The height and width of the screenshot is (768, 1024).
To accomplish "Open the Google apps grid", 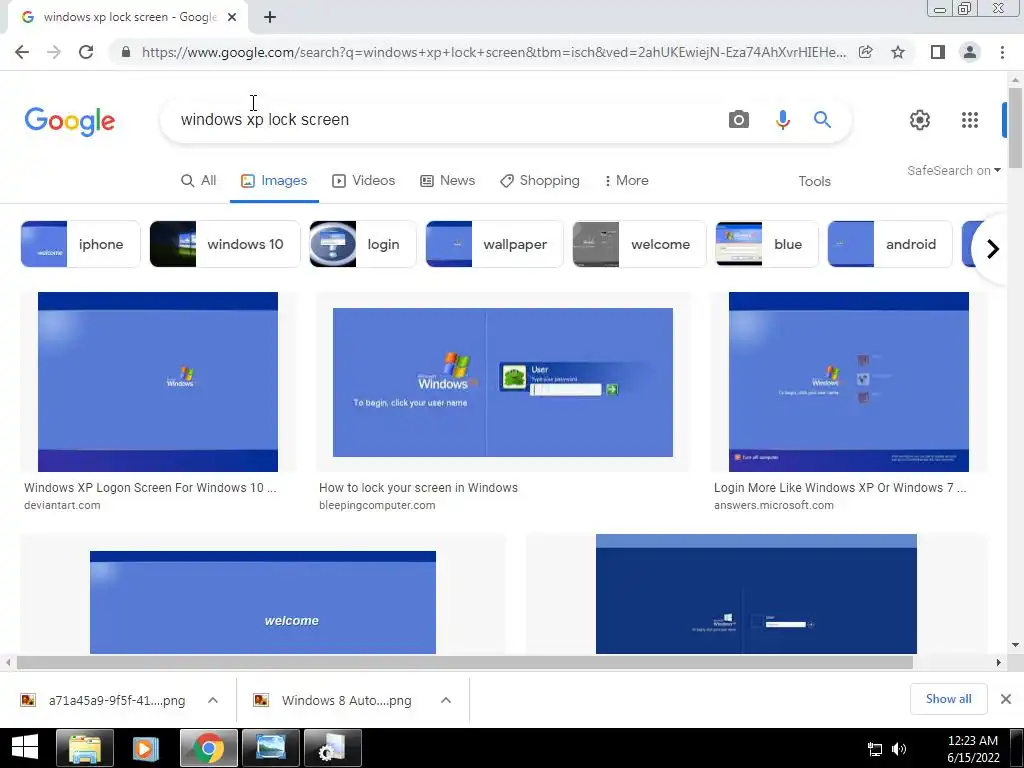I will [x=970, y=120].
